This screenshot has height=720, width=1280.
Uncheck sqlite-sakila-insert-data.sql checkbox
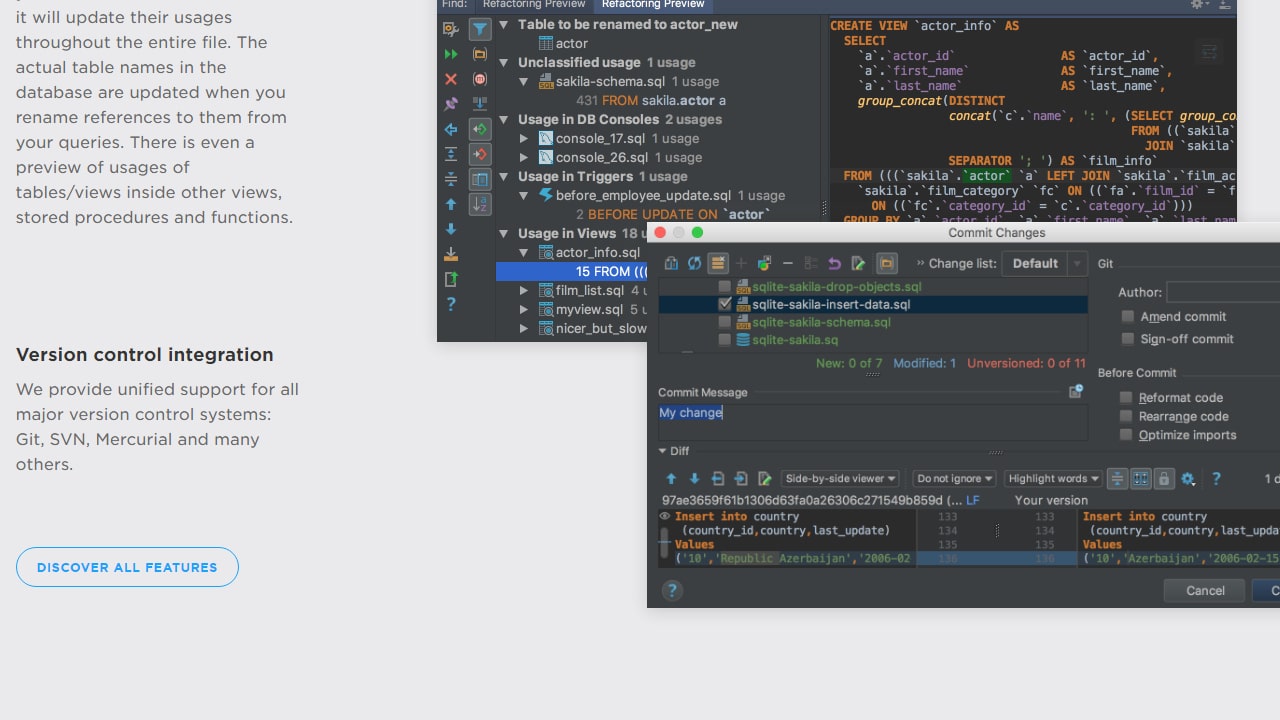[x=725, y=304]
